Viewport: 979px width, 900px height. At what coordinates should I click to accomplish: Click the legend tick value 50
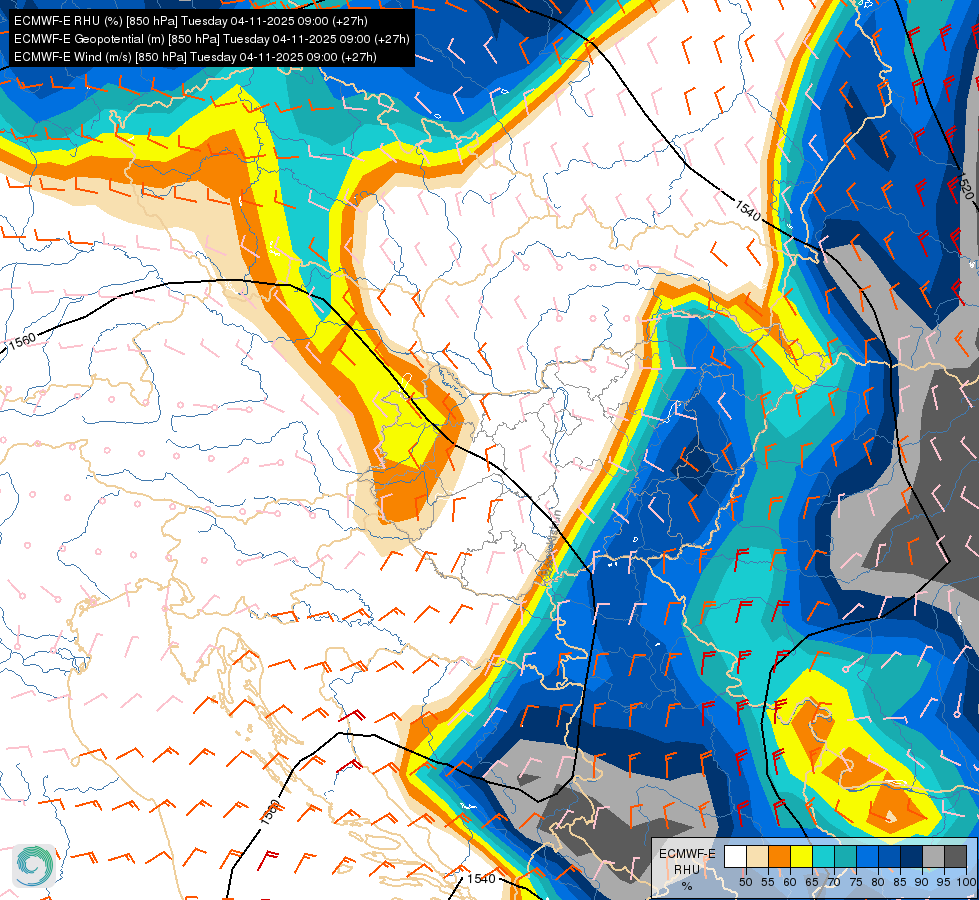tap(745, 882)
